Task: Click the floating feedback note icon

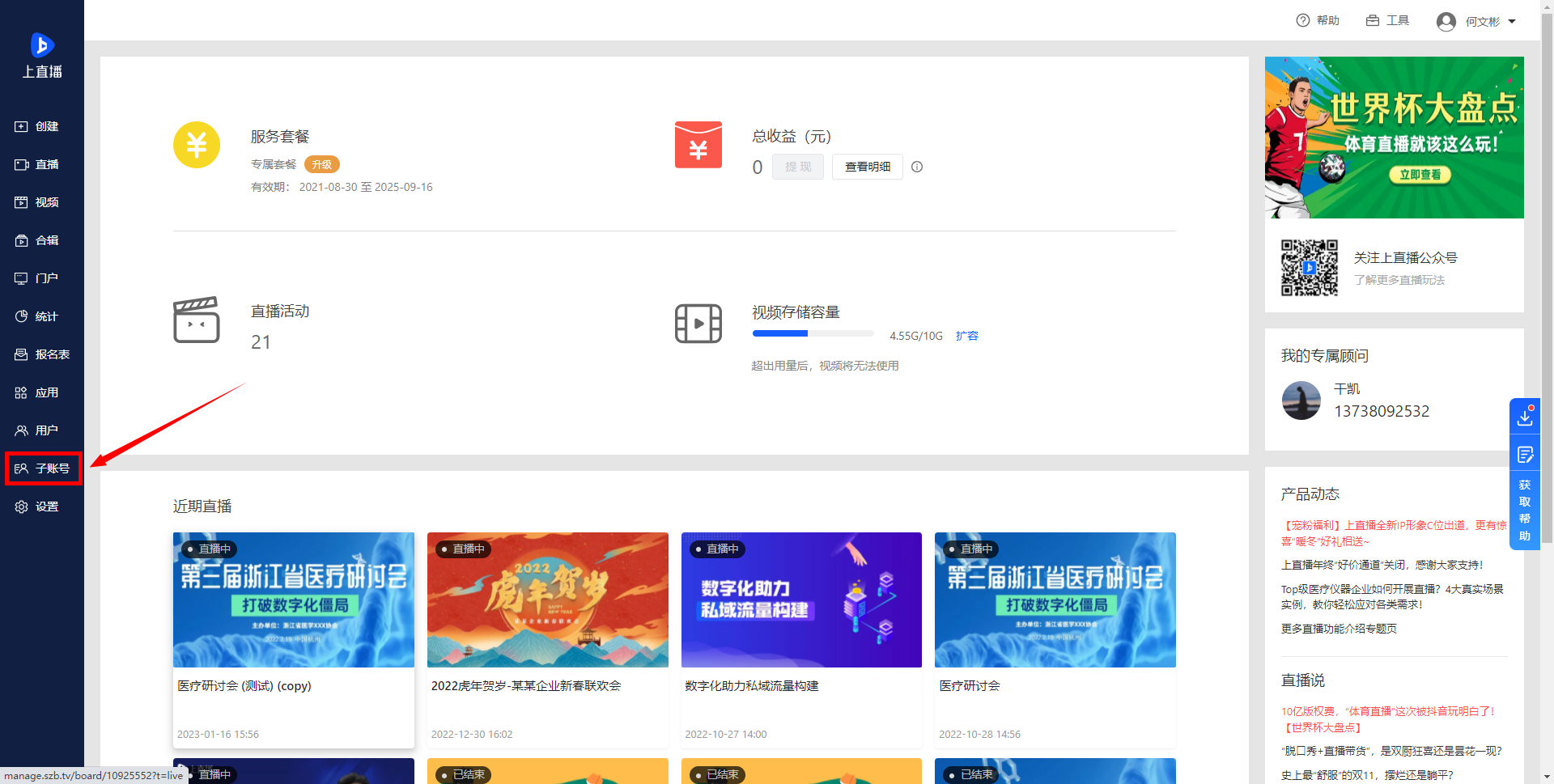Action: pyautogui.click(x=1525, y=455)
